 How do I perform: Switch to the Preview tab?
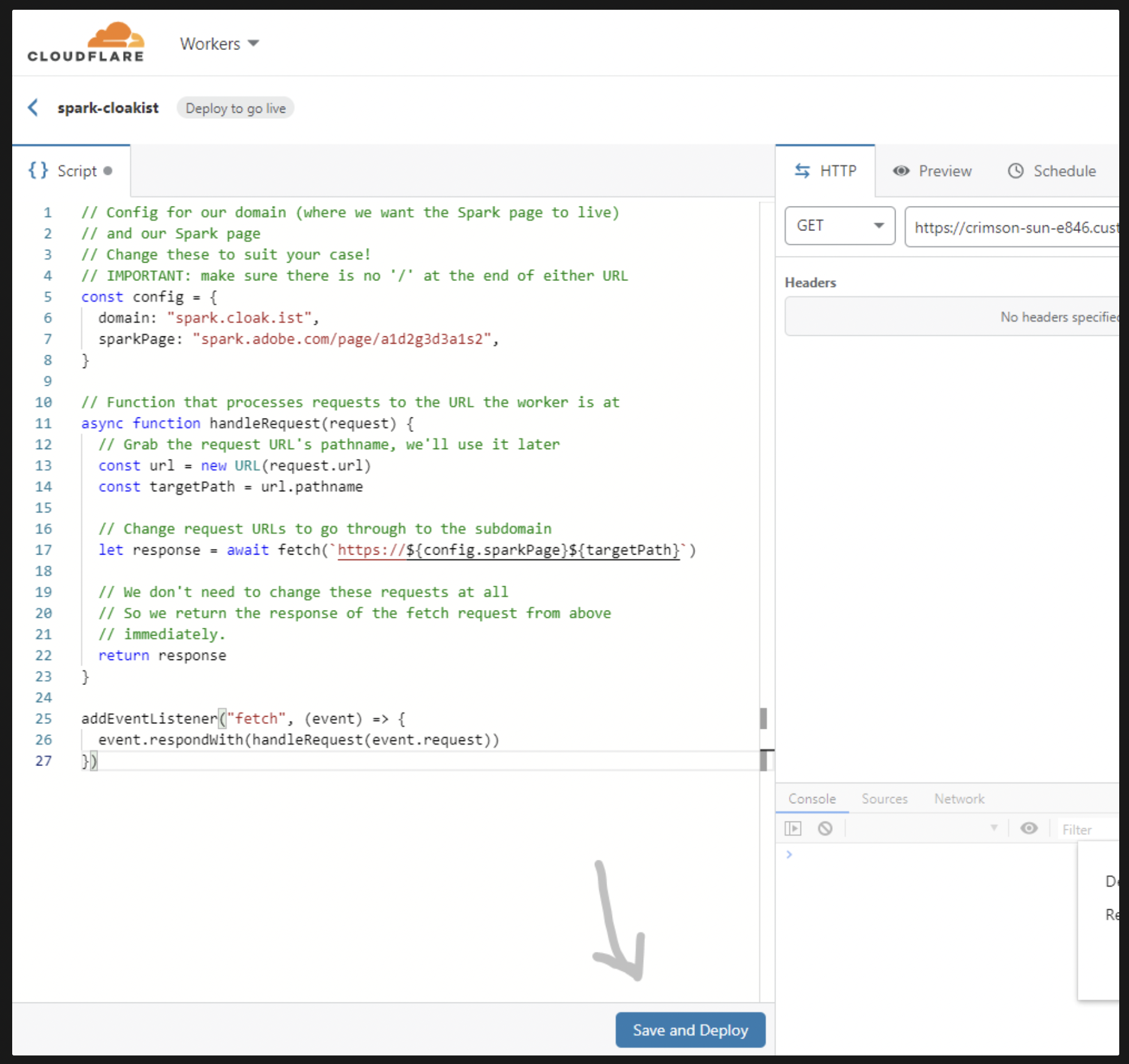[x=933, y=171]
